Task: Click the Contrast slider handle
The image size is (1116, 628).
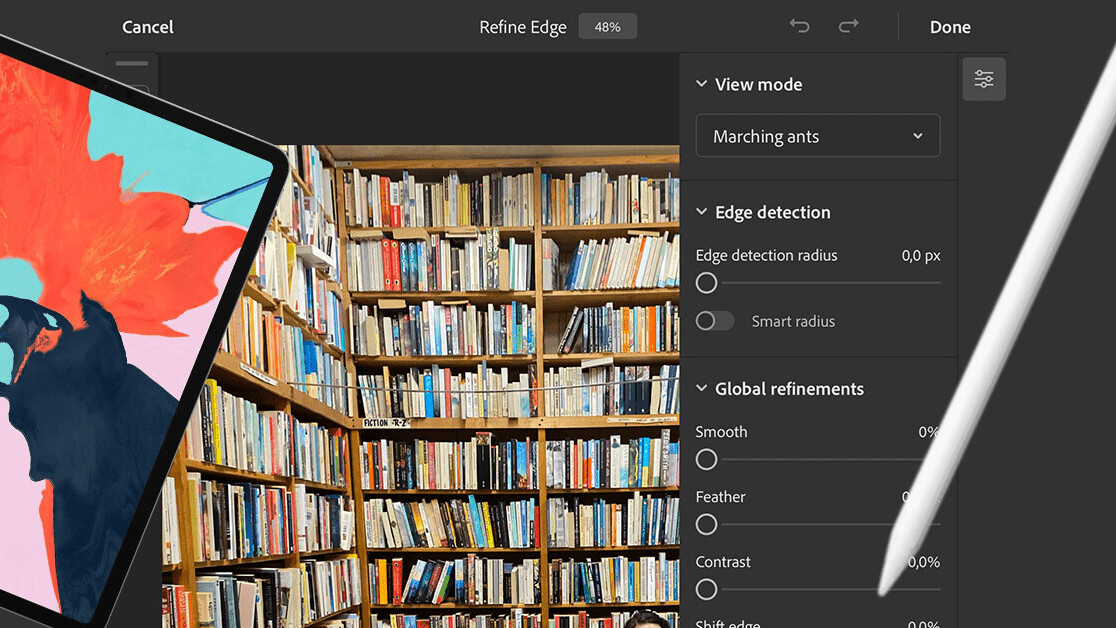Action: (707, 589)
